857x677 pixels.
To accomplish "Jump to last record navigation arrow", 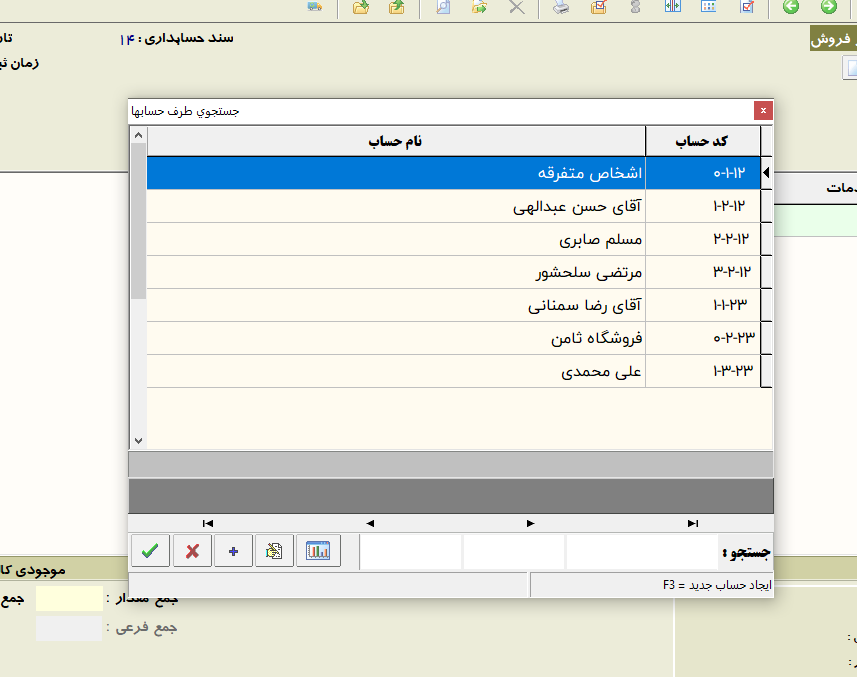I will [x=692, y=523].
